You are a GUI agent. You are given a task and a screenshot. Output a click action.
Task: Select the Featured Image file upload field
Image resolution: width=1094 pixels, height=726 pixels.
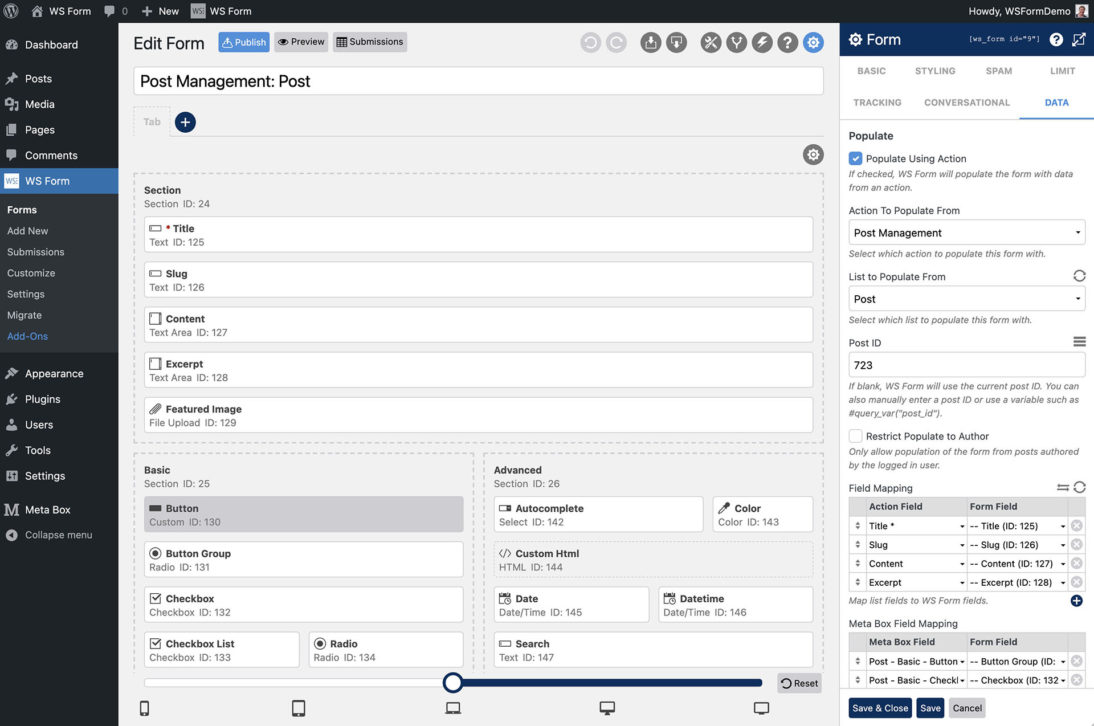point(478,416)
